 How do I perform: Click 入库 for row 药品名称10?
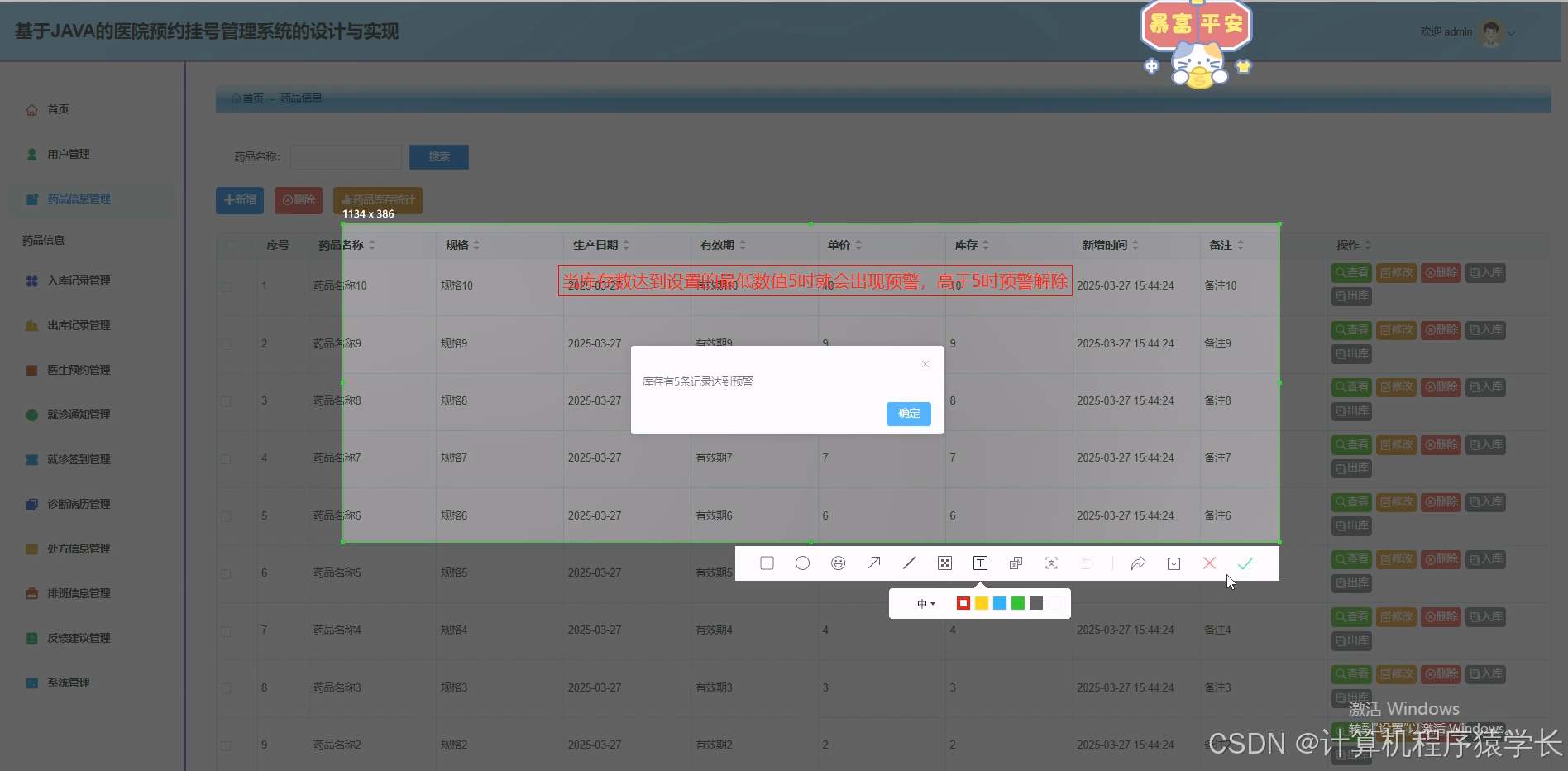[x=1486, y=273]
